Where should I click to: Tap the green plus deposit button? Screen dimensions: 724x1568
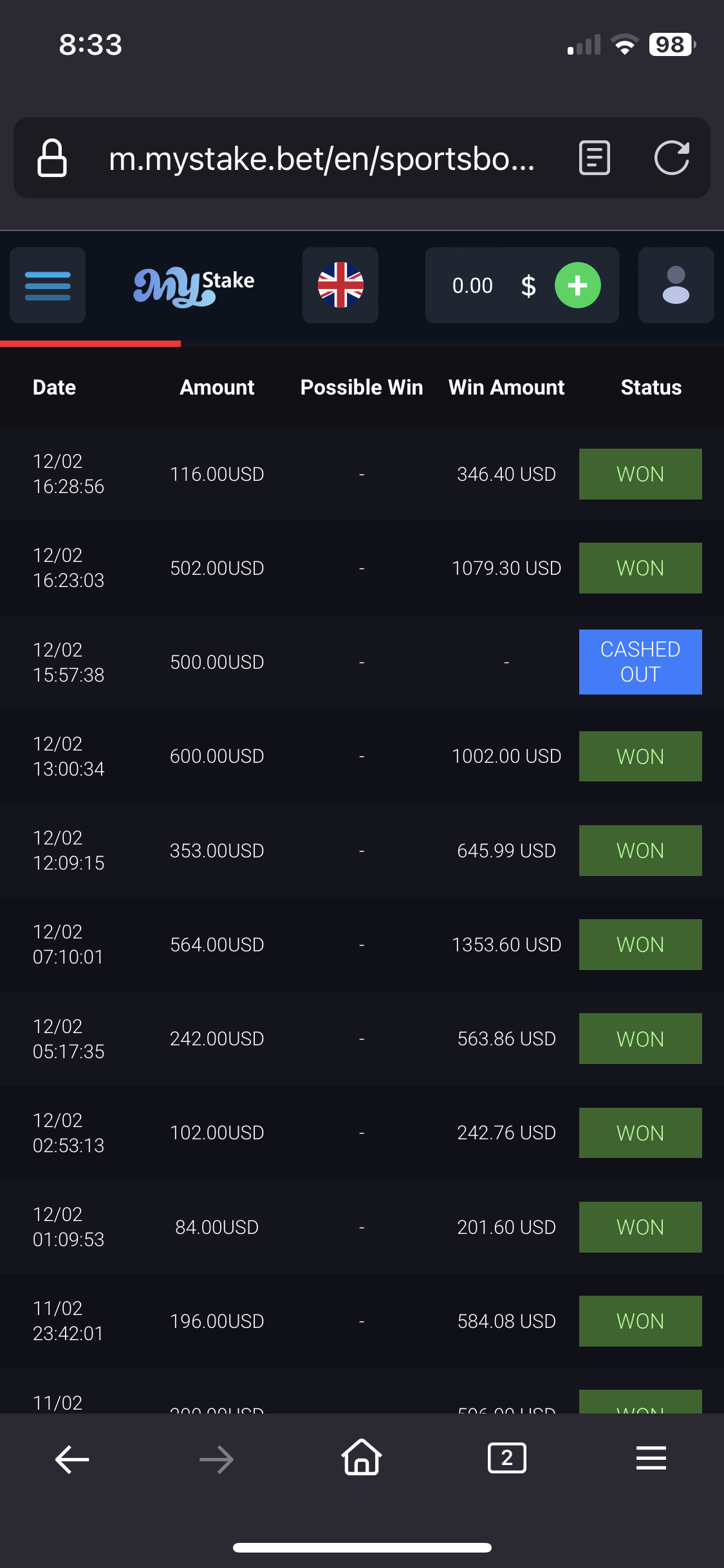click(577, 285)
